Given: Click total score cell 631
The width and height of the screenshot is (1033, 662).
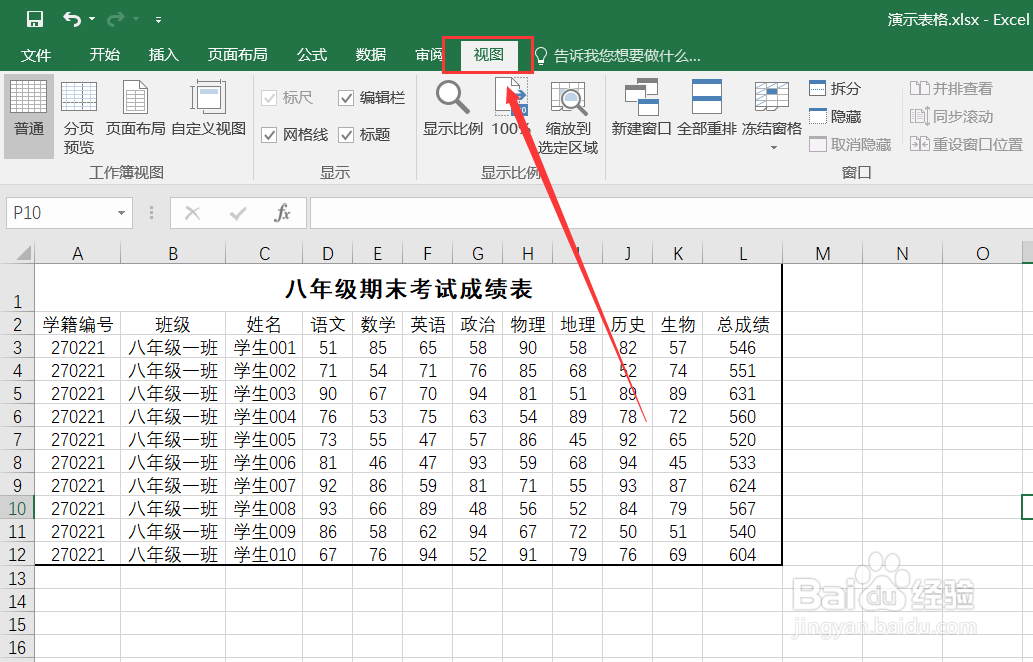Looking at the screenshot, I should 742,393.
